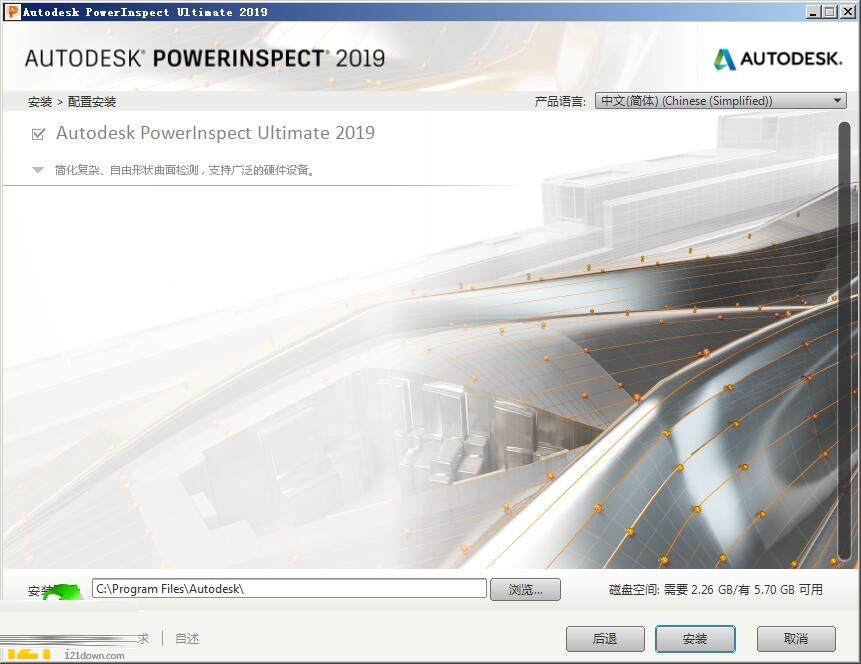Click the PowerInspect title bar app icon
Screen dimensions: 861x664
pyautogui.click(x=12, y=12)
